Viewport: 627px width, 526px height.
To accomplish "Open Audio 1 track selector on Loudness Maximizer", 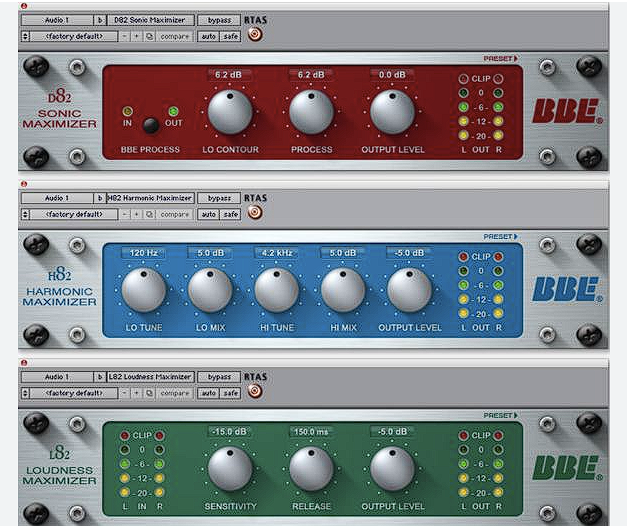I will 57,377.
